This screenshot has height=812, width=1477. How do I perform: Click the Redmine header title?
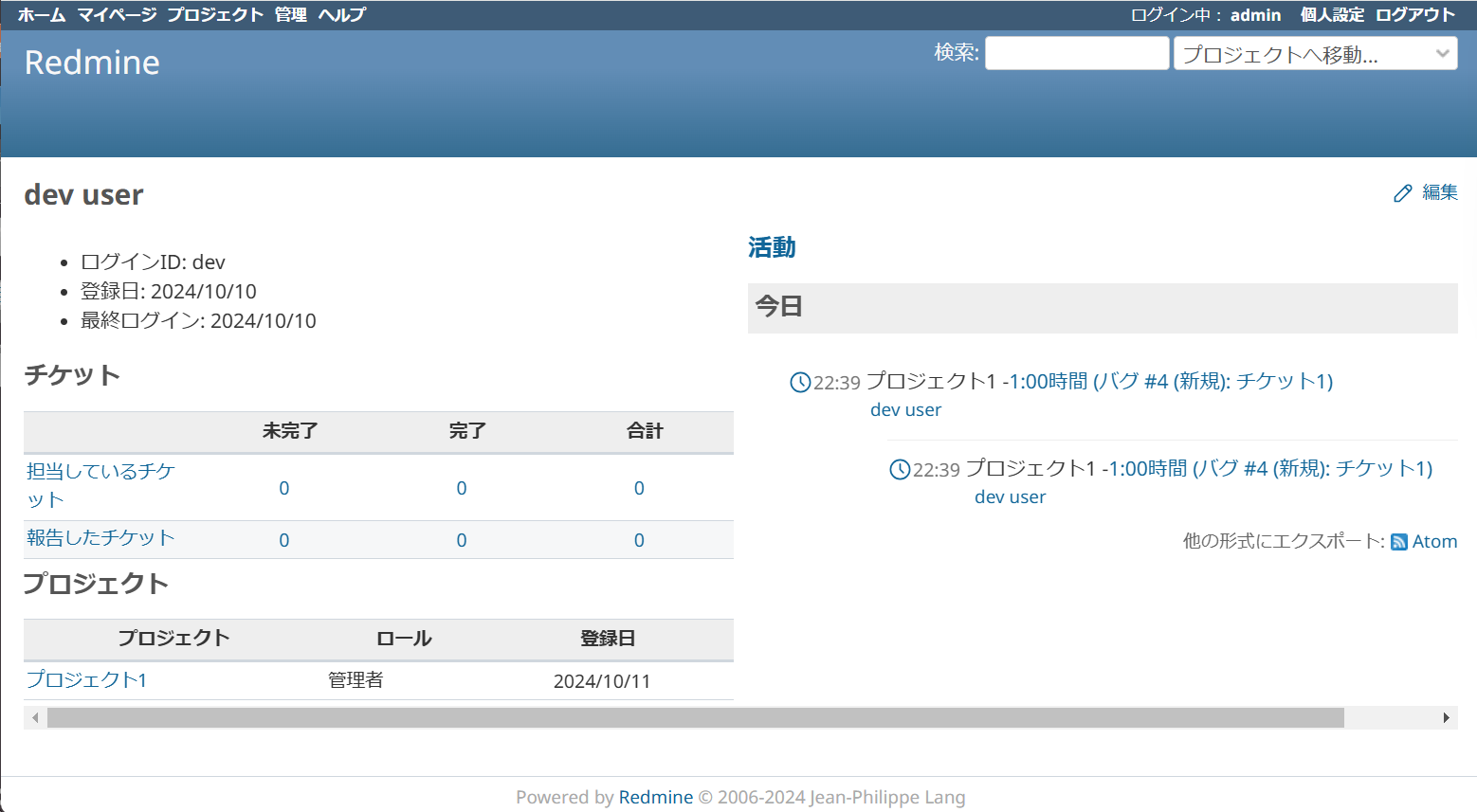pos(92,63)
